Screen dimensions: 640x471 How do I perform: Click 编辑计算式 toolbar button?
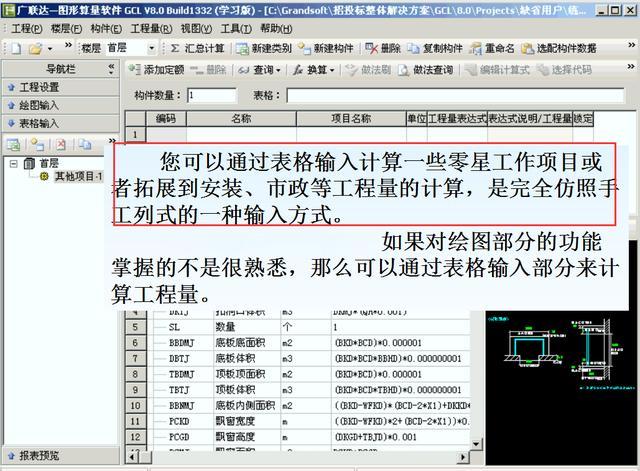click(498, 70)
